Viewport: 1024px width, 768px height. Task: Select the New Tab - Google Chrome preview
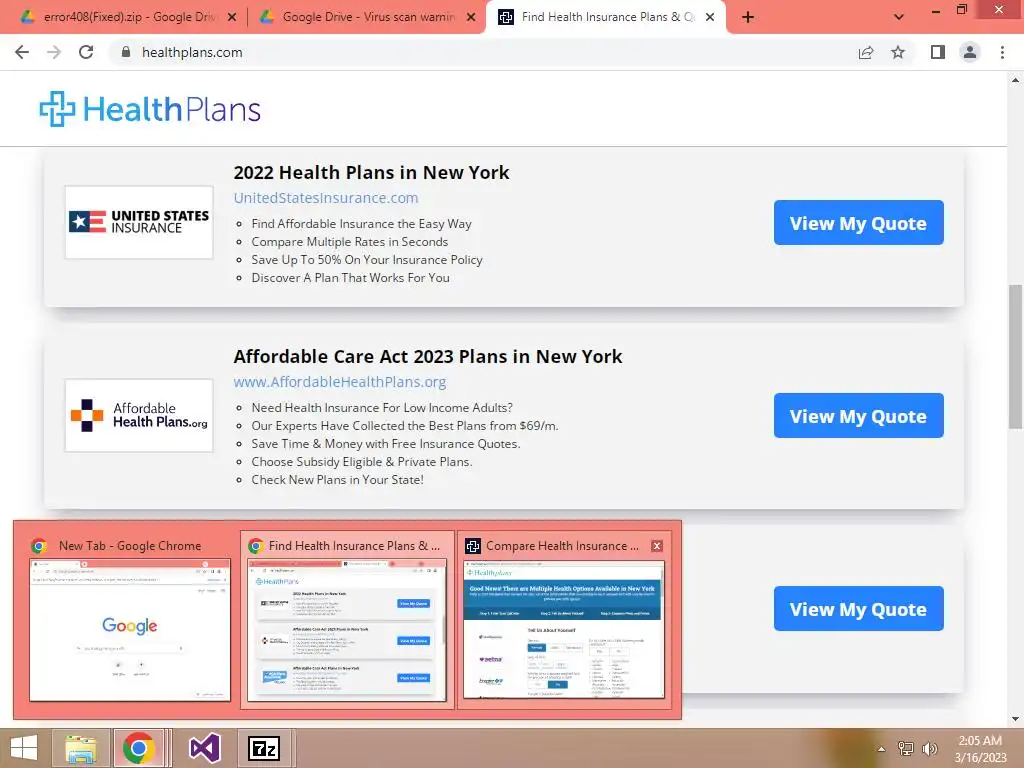click(129, 622)
